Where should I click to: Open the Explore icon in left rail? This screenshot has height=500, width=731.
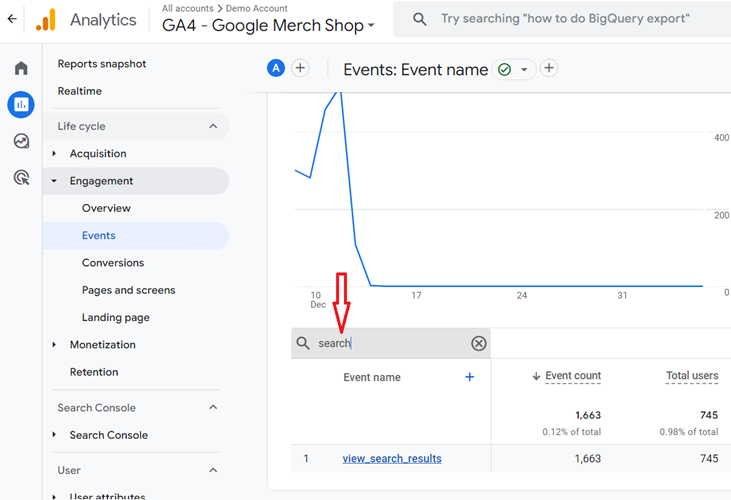click(21, 141)
